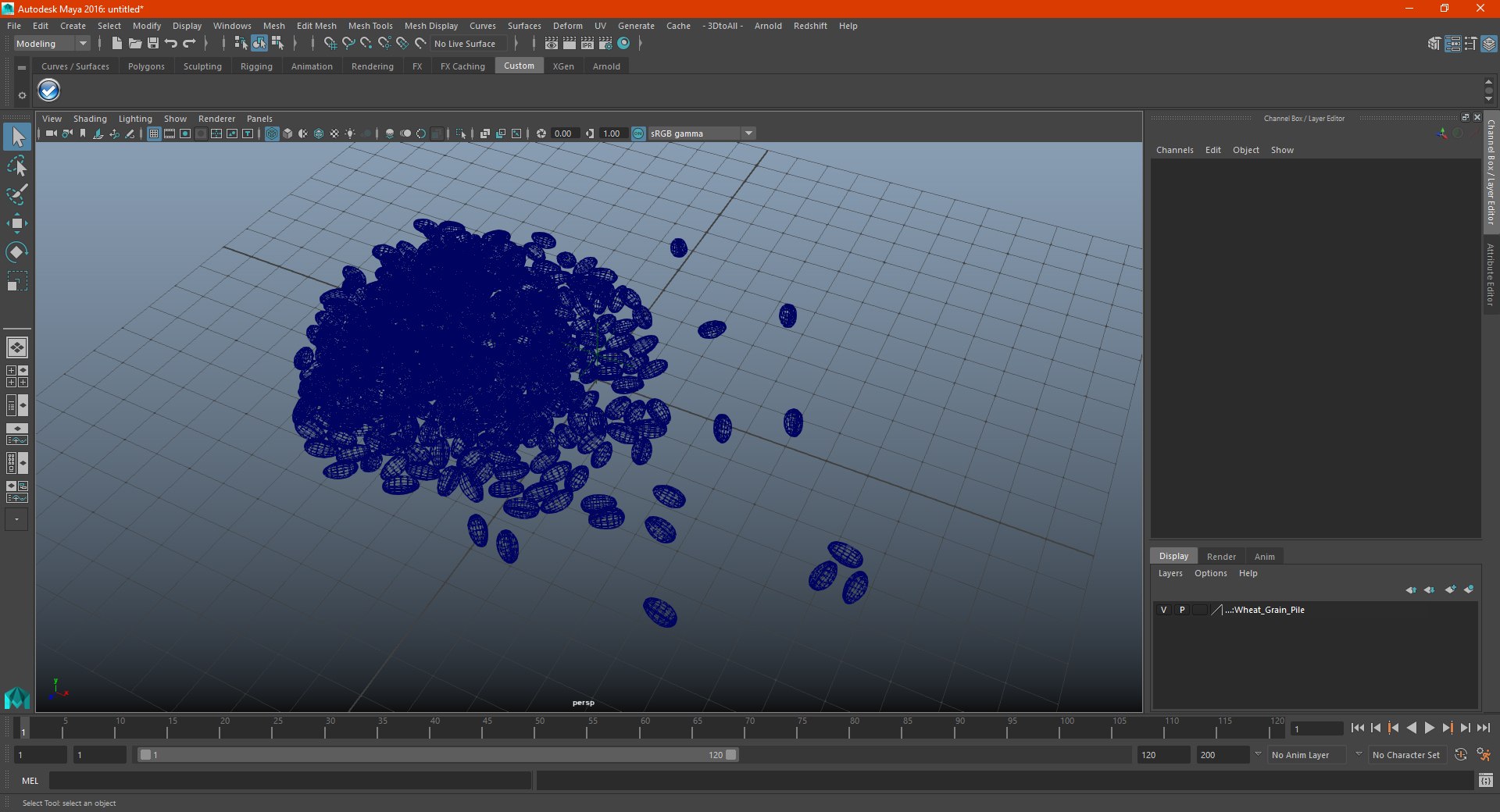Open the shelf editor gear menu
This screenshot has width=1500, height=812.
(x=22, y=95)
